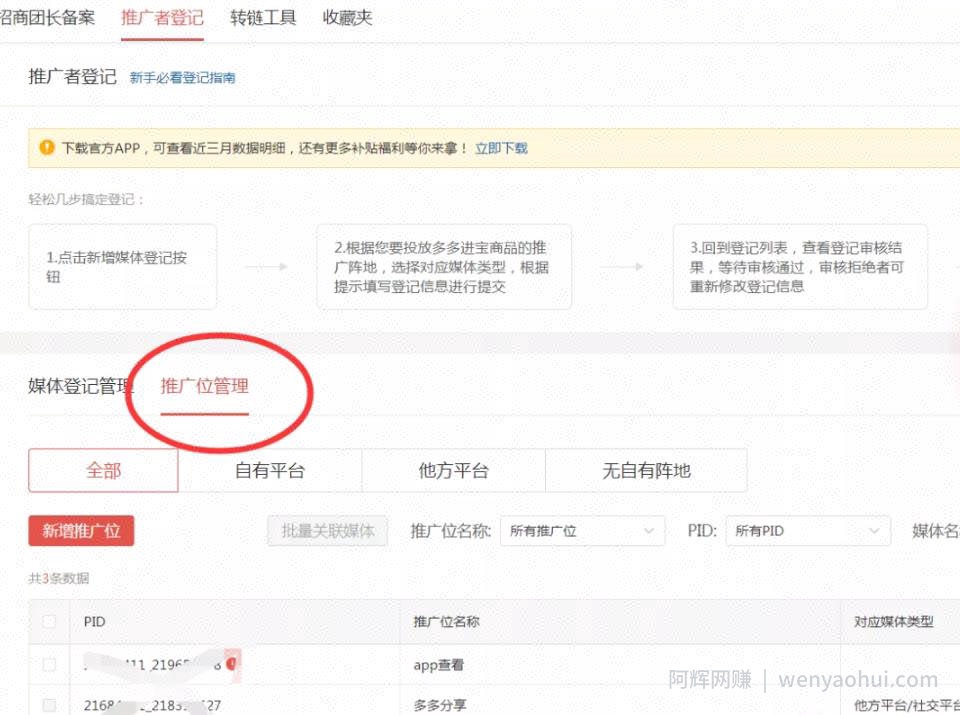Click the red icon beside the first PID
Image resolution: width=960 pixels, height=715 pixels.
(x=231, y=664)
